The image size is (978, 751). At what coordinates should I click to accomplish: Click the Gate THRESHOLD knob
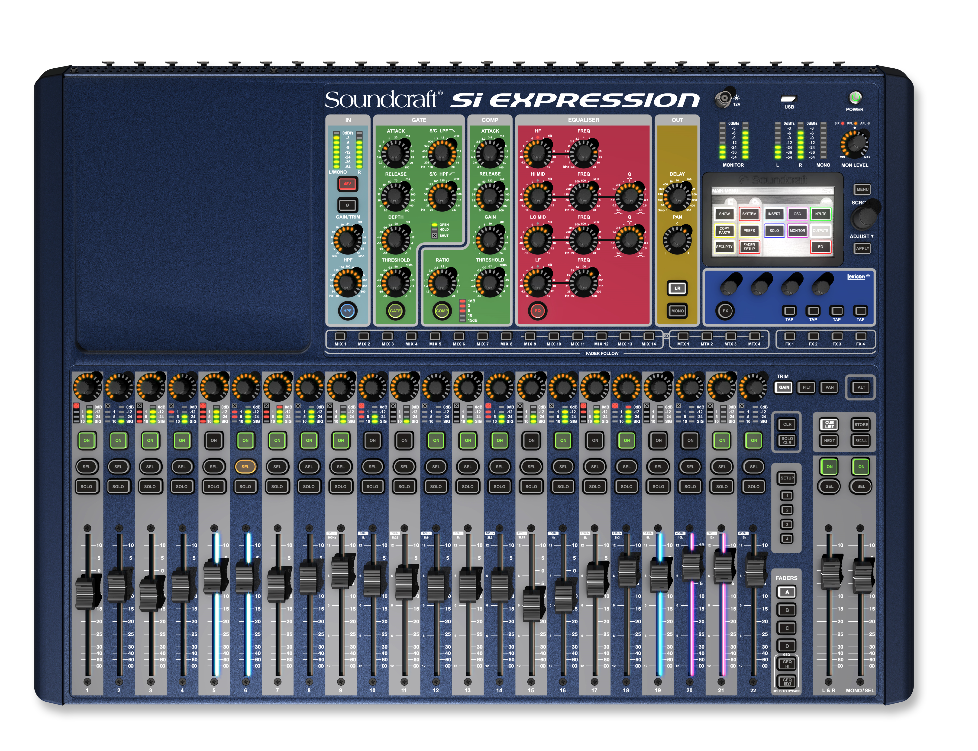[x=395, y=282]
